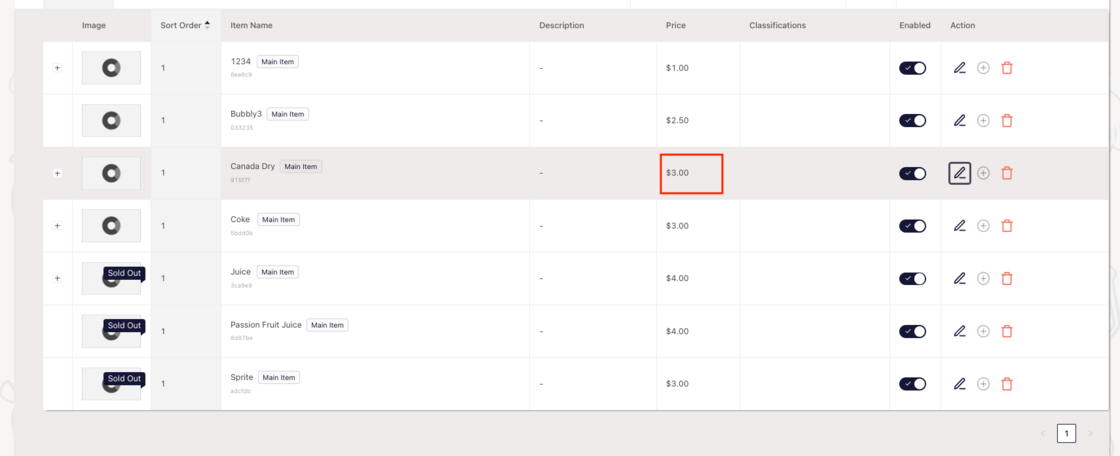The height and width of the screenshot is (456, 1120).
Task: Expand the Canada Dry row
Action: click(57, 173)
